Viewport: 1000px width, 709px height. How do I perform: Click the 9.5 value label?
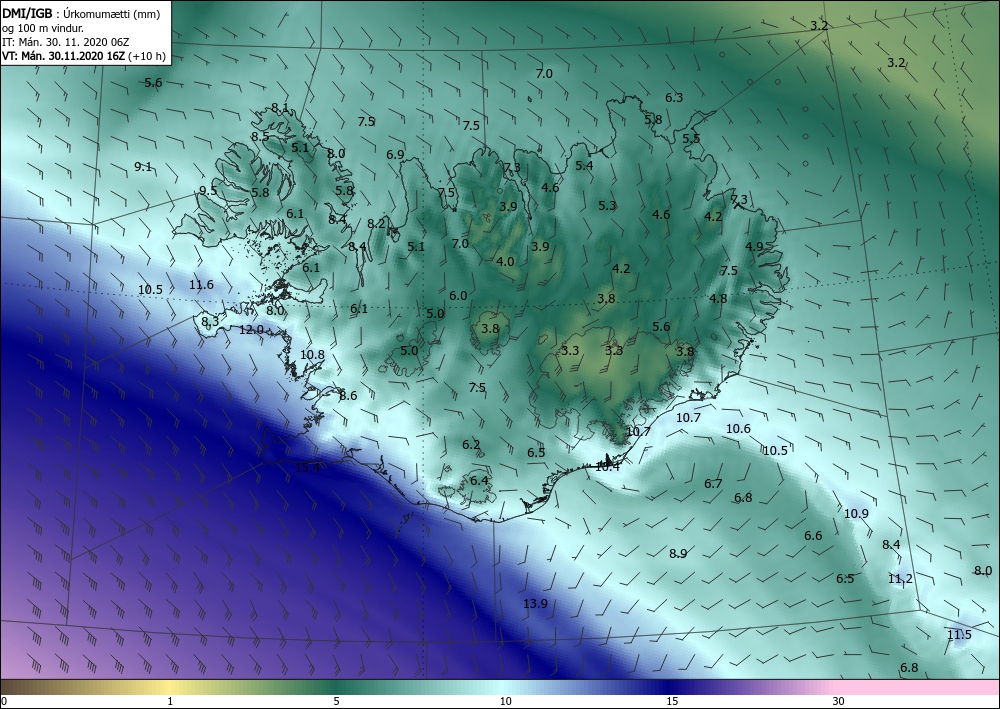point(208,191)
